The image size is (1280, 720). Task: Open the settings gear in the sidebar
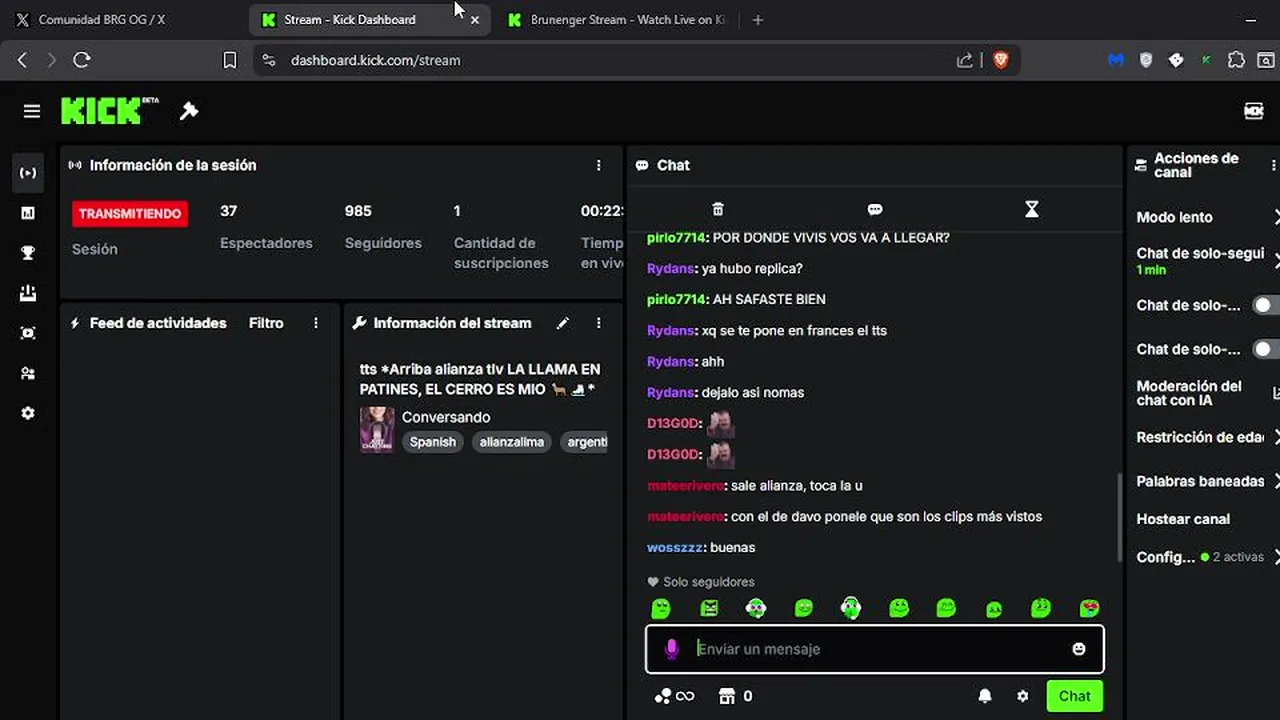[28, 413]
